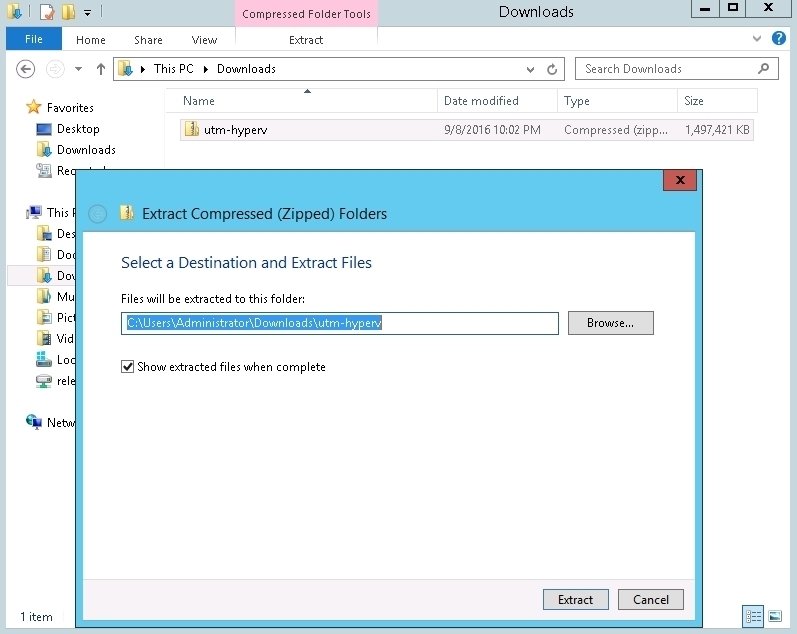The height and width of the screenshot is (634, 797).
Task: Click the Favorites star icon
Action: tap(34, 107)
